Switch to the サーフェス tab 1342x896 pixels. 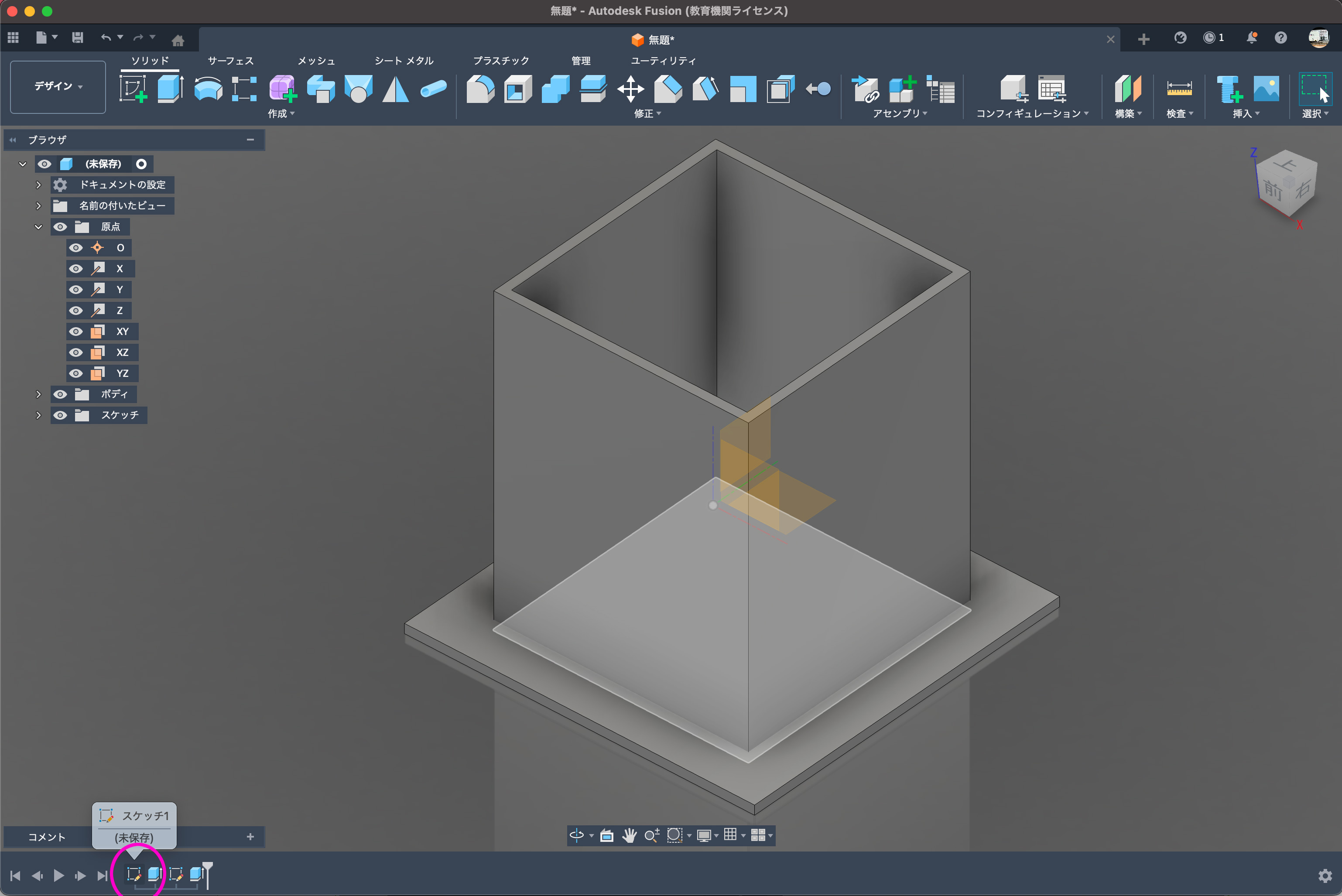click(x=230, y=61)
